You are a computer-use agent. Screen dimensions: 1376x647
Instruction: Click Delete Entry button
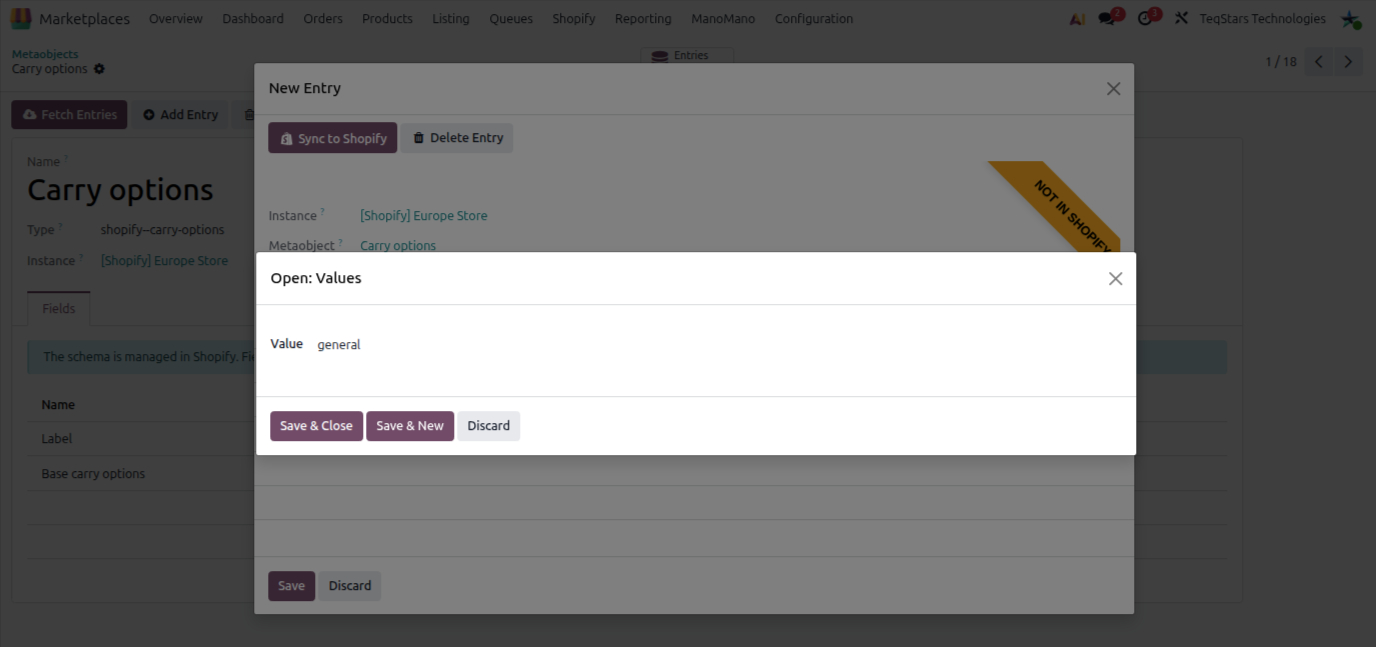(458, 138)
